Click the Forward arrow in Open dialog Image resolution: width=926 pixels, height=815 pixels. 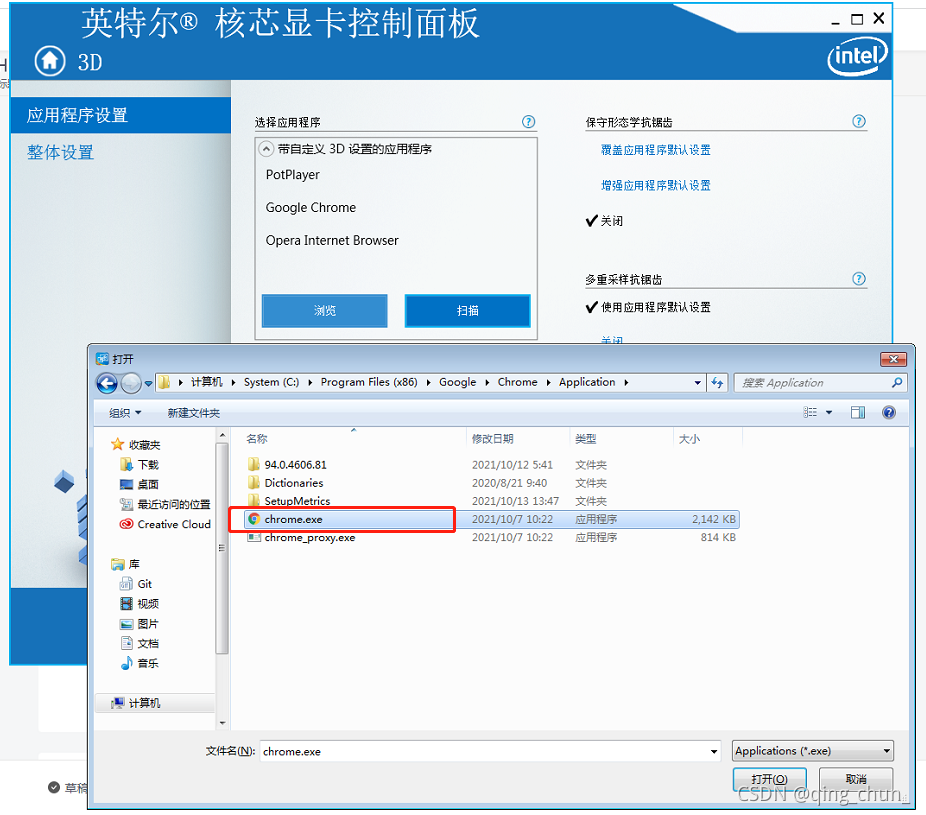point(131,383)
